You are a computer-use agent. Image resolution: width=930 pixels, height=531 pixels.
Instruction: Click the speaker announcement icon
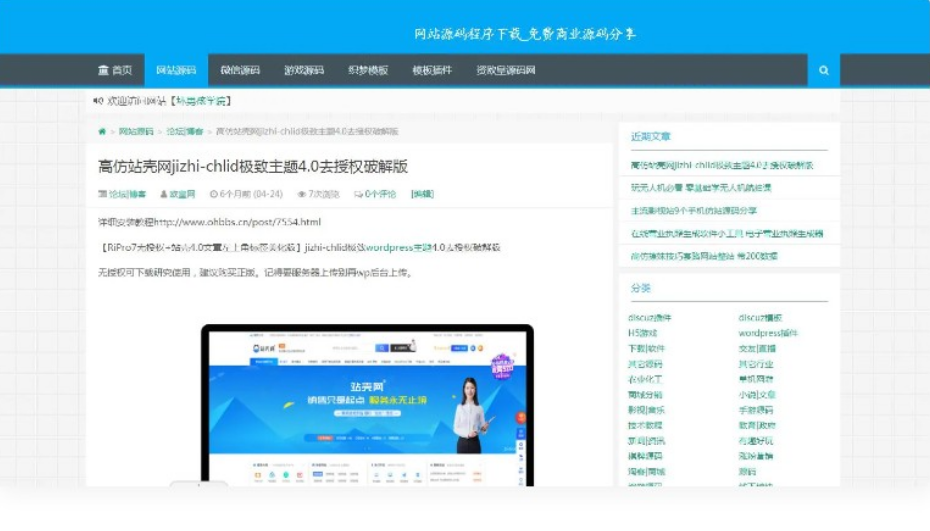pyautogui.click(x=98, y=101)
